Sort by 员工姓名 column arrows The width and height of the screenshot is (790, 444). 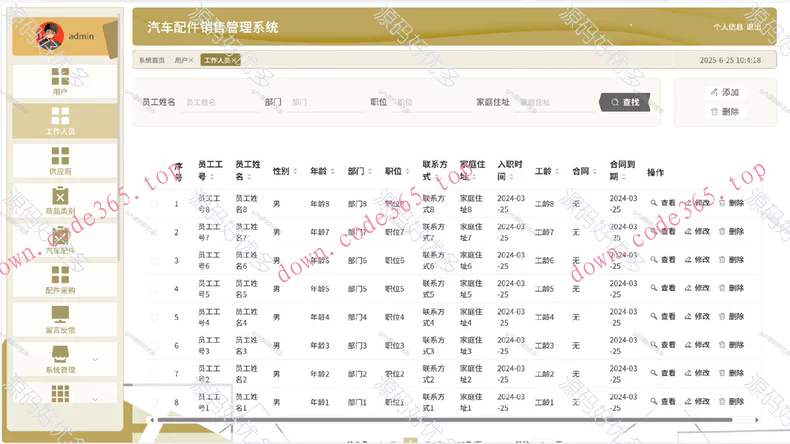coord(249,177)
